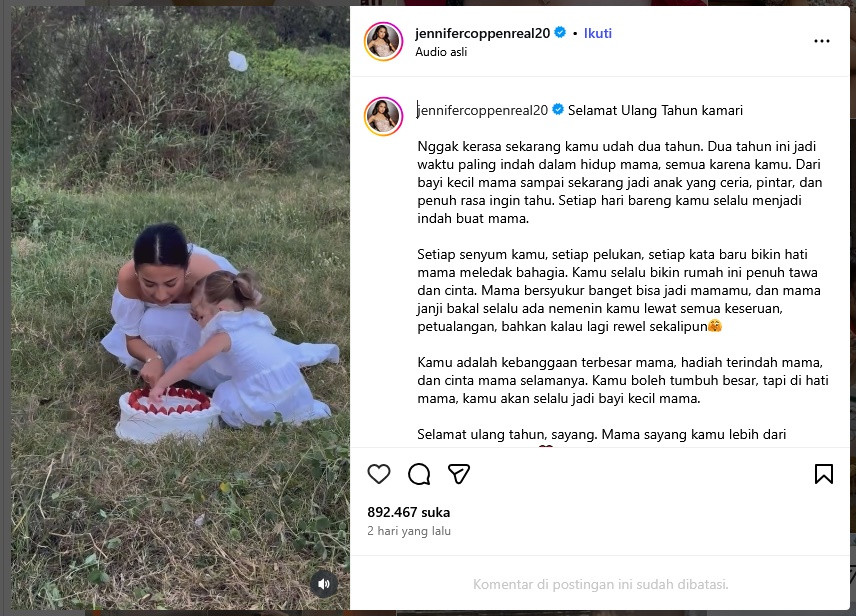This screenshot has width=856, height=616.
Task: Open the jennifercoppenreal20 username in the header
Action: pyautogui.click(x=483, y=33)
